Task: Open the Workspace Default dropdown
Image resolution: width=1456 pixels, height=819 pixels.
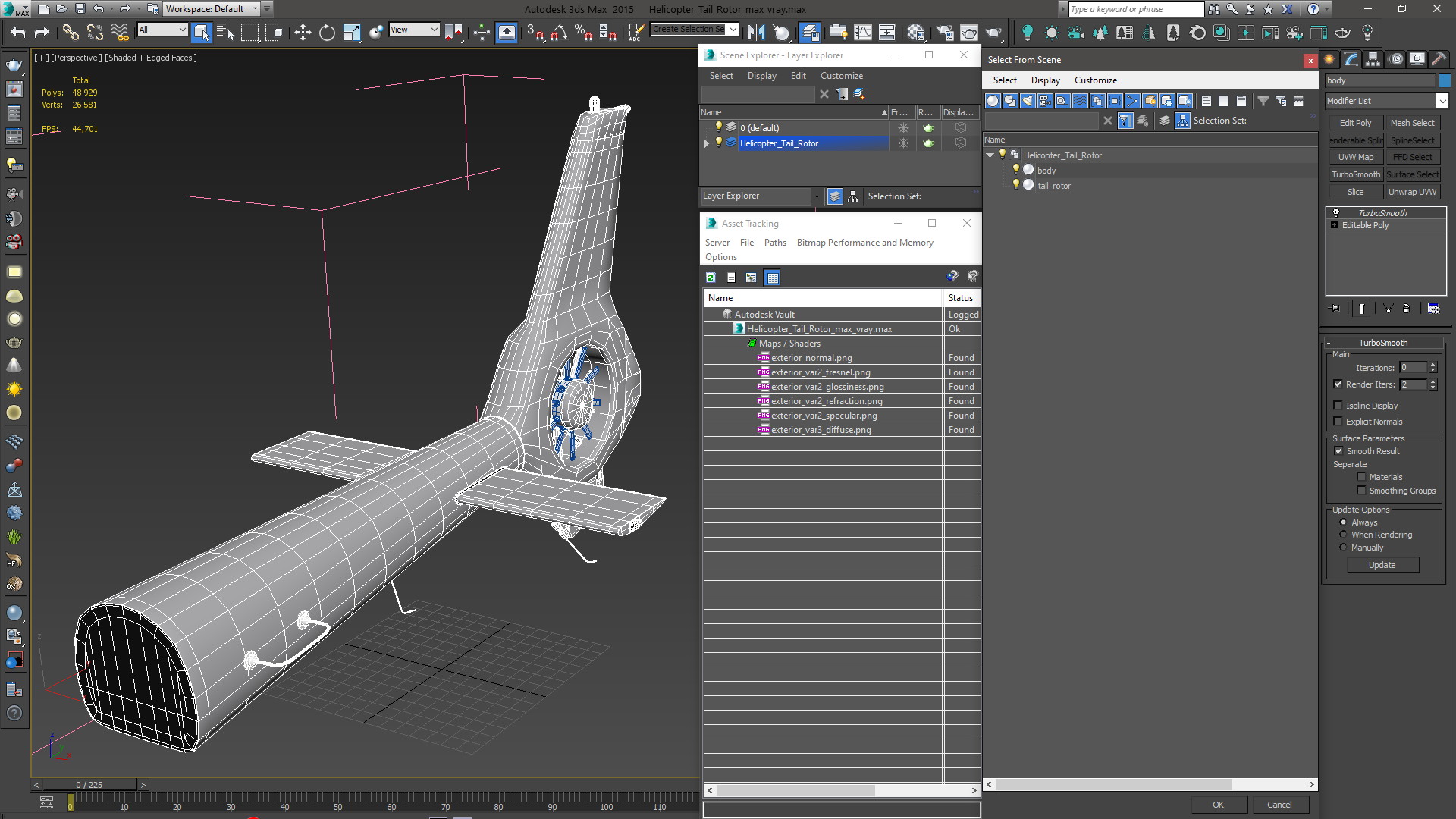Action: 212,9
